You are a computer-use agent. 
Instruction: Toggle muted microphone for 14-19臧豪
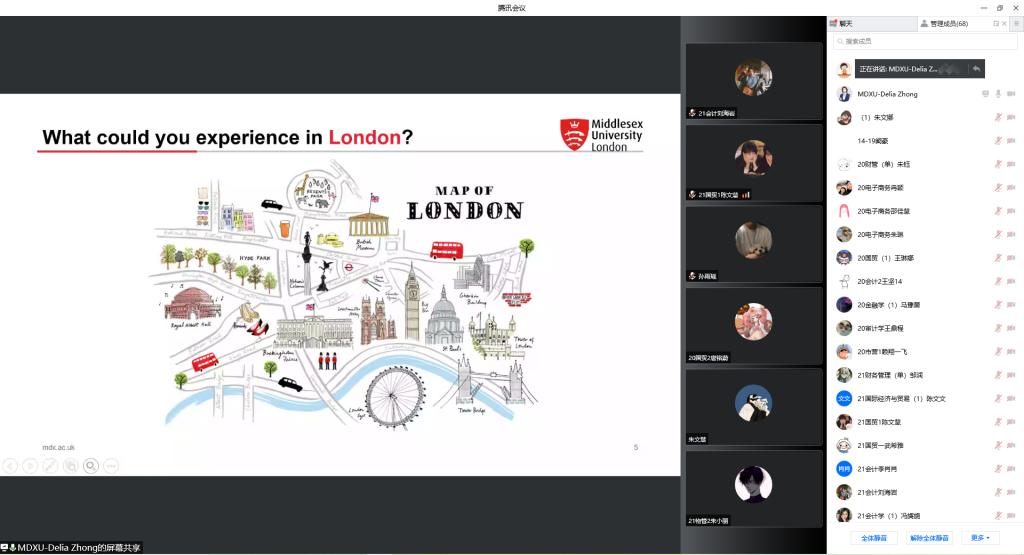[998, 141]
